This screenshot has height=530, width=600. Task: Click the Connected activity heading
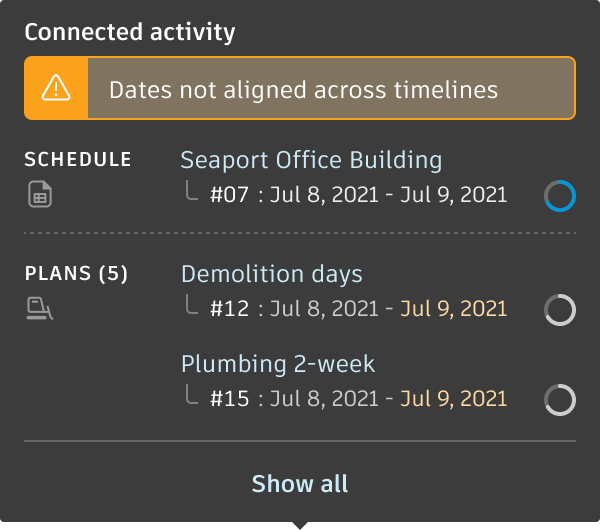point(130,32)
